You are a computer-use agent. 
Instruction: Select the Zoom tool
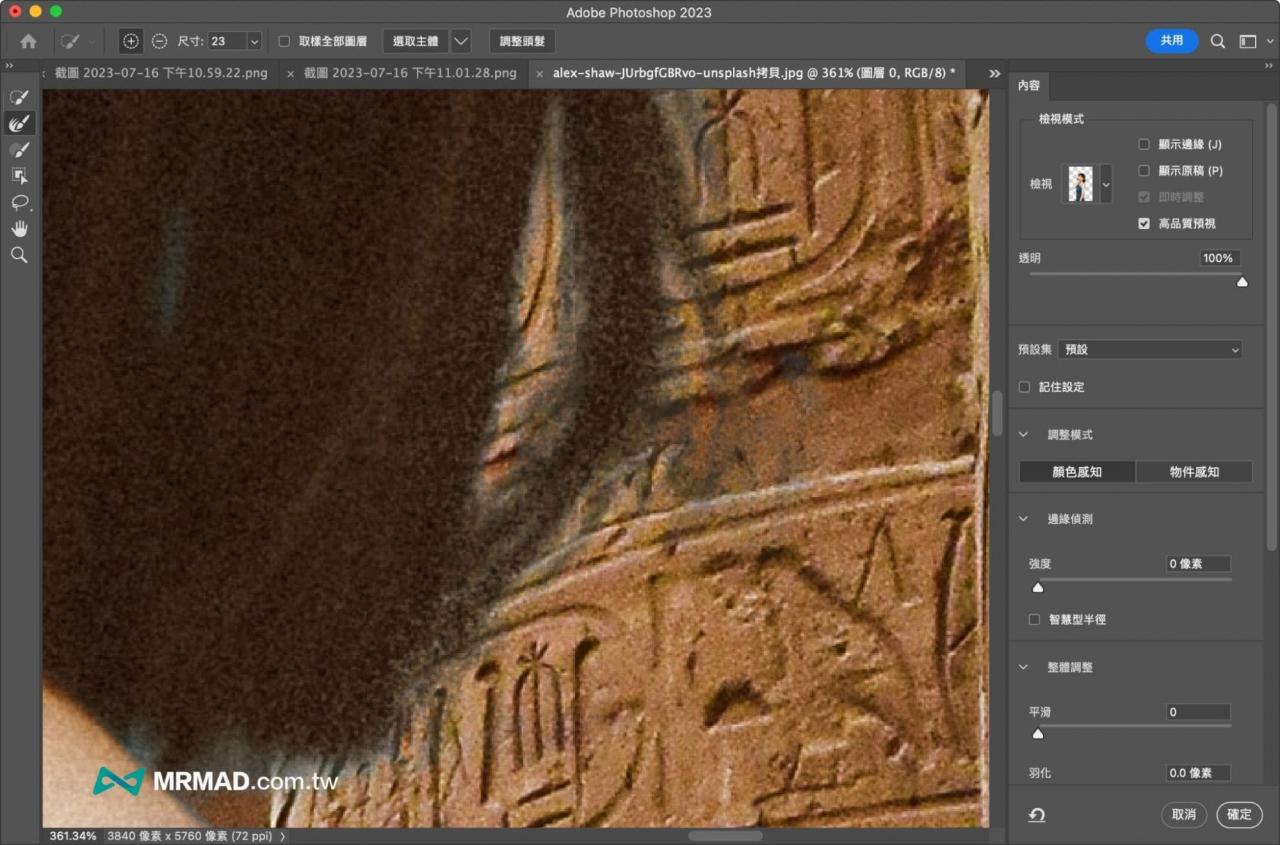(x=19, y=256)
